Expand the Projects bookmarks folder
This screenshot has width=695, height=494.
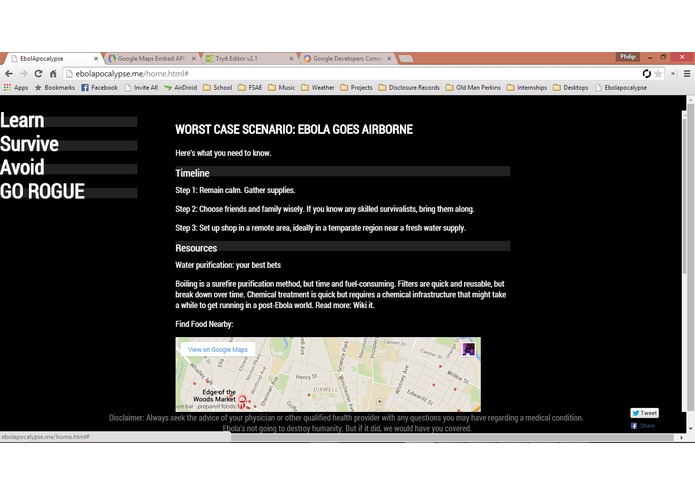click(356, 88)
